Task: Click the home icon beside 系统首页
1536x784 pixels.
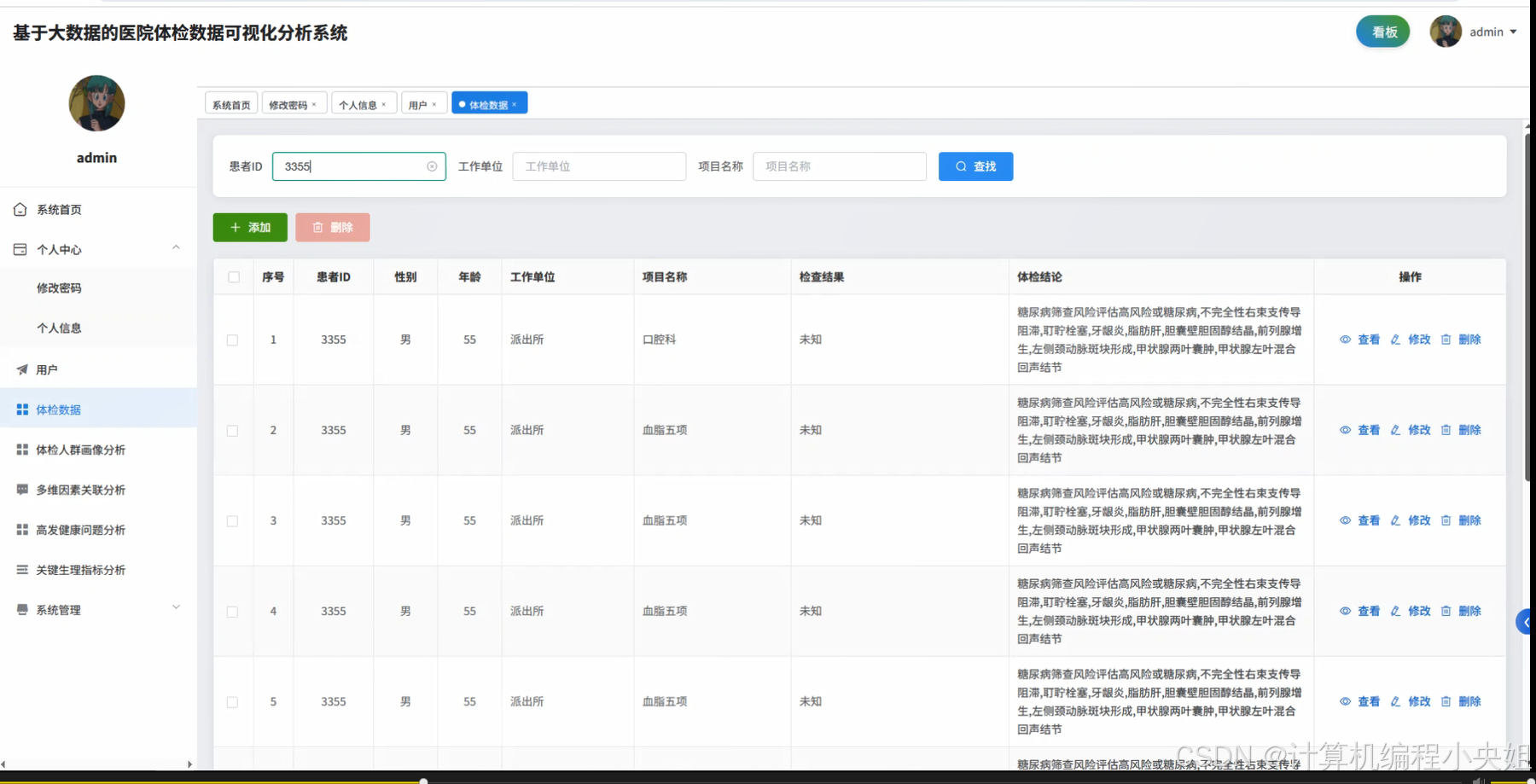Action: pos(20,209)
